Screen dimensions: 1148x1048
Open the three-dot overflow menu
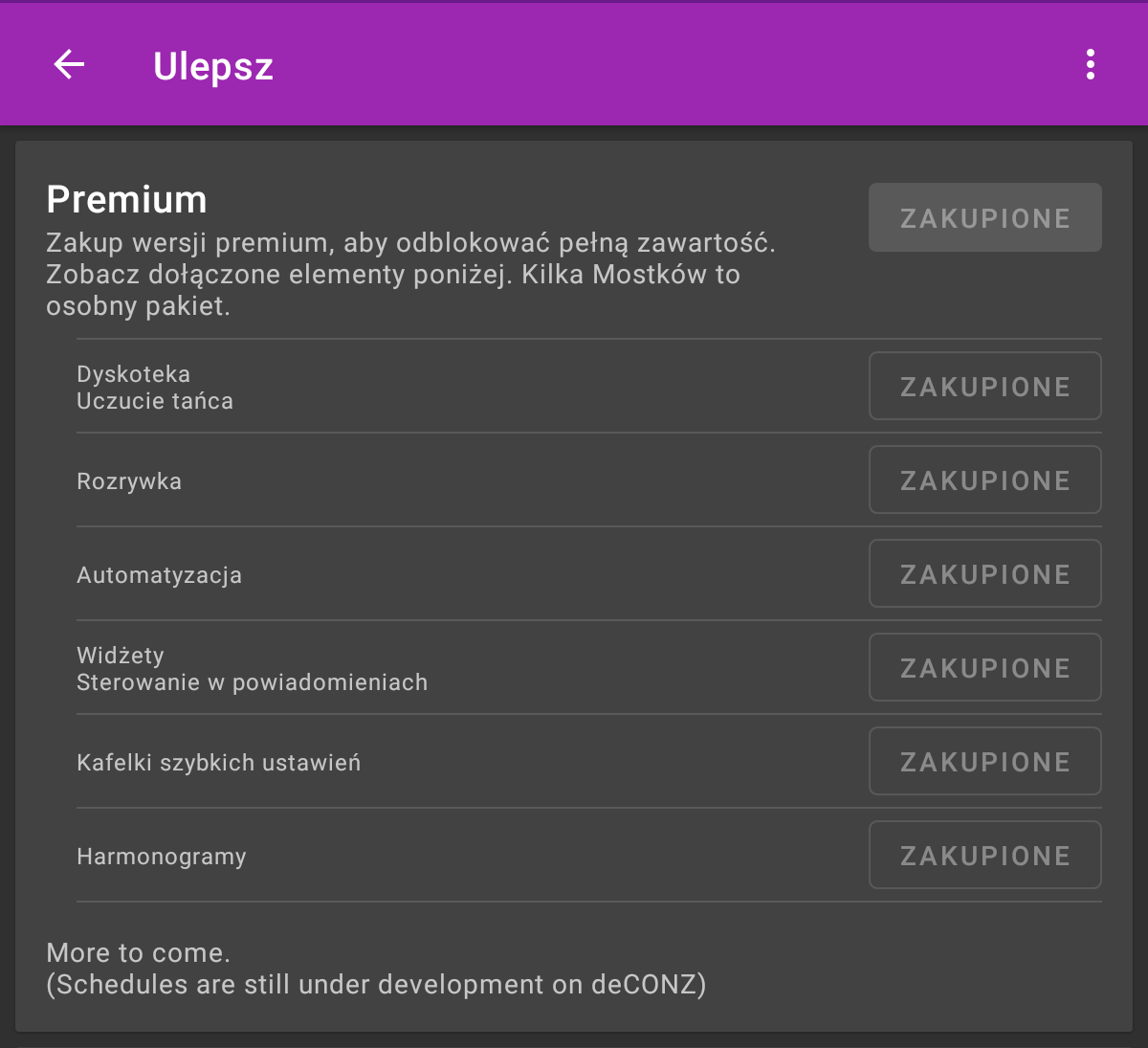(1090, 65)
